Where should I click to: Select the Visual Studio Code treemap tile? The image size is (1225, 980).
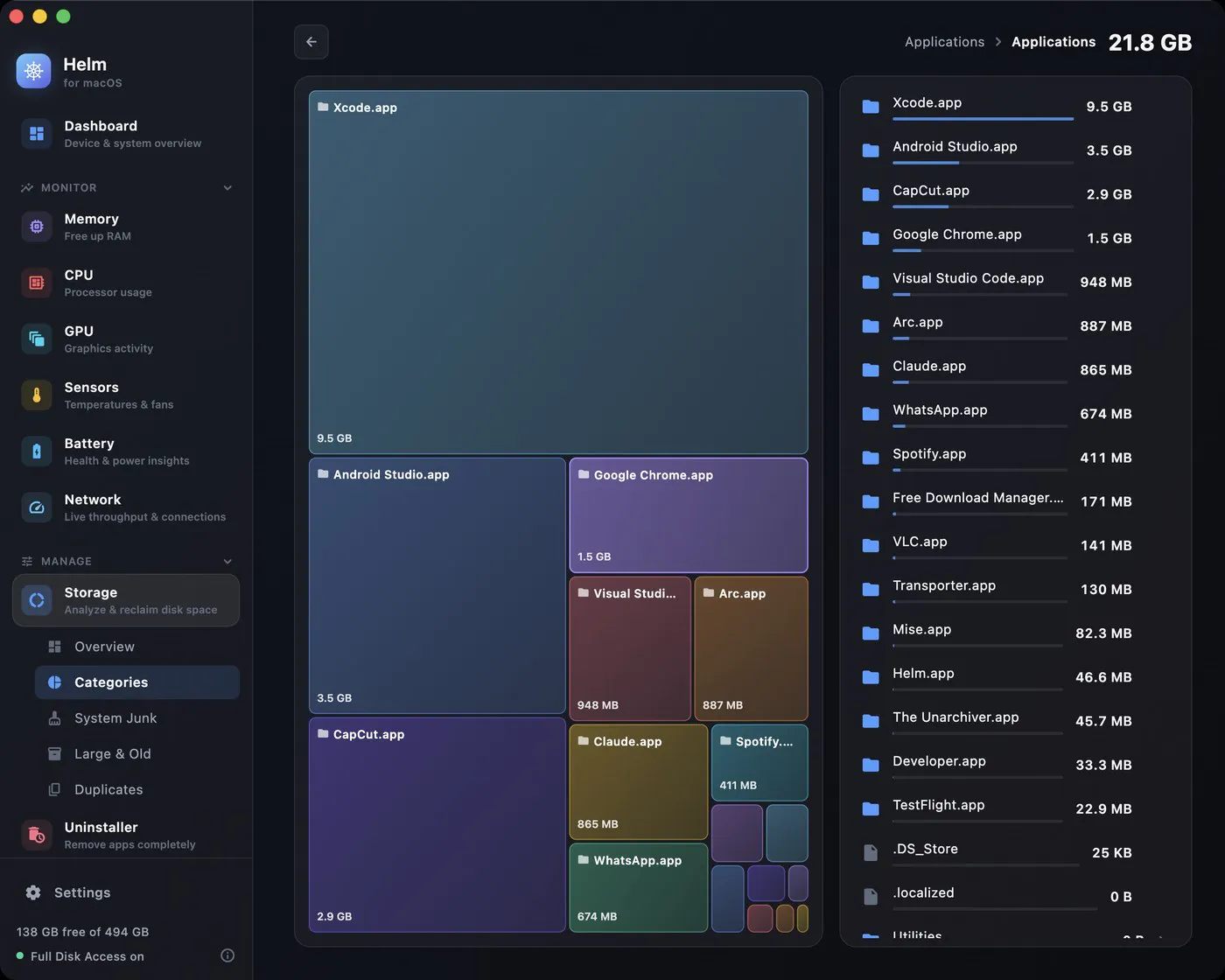pos(630,648)
